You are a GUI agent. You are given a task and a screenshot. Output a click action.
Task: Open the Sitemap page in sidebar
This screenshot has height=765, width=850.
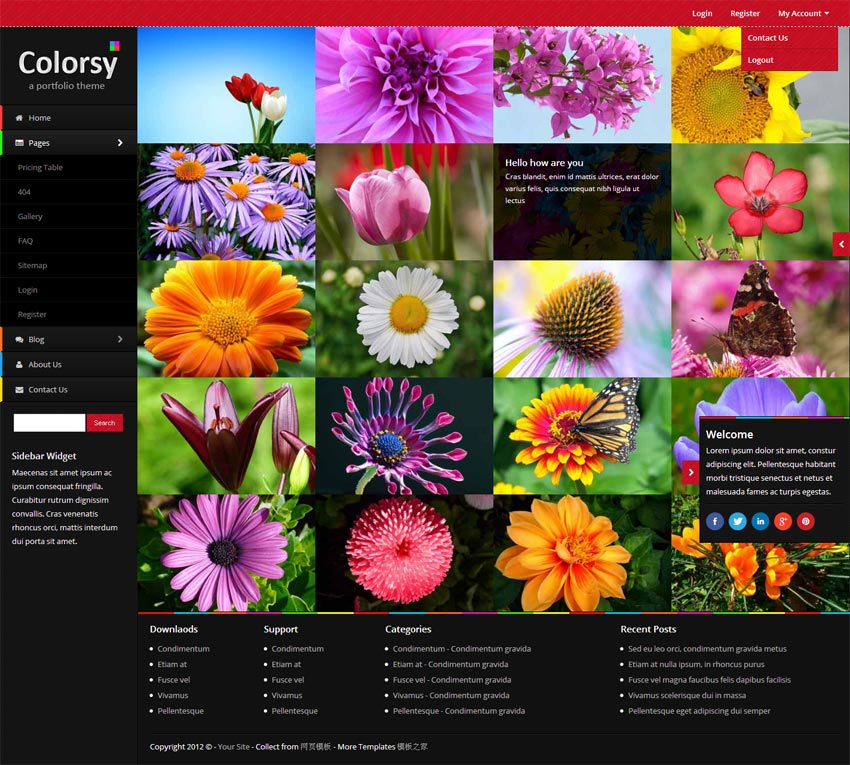pyautogui.click(x=32, y=265)
